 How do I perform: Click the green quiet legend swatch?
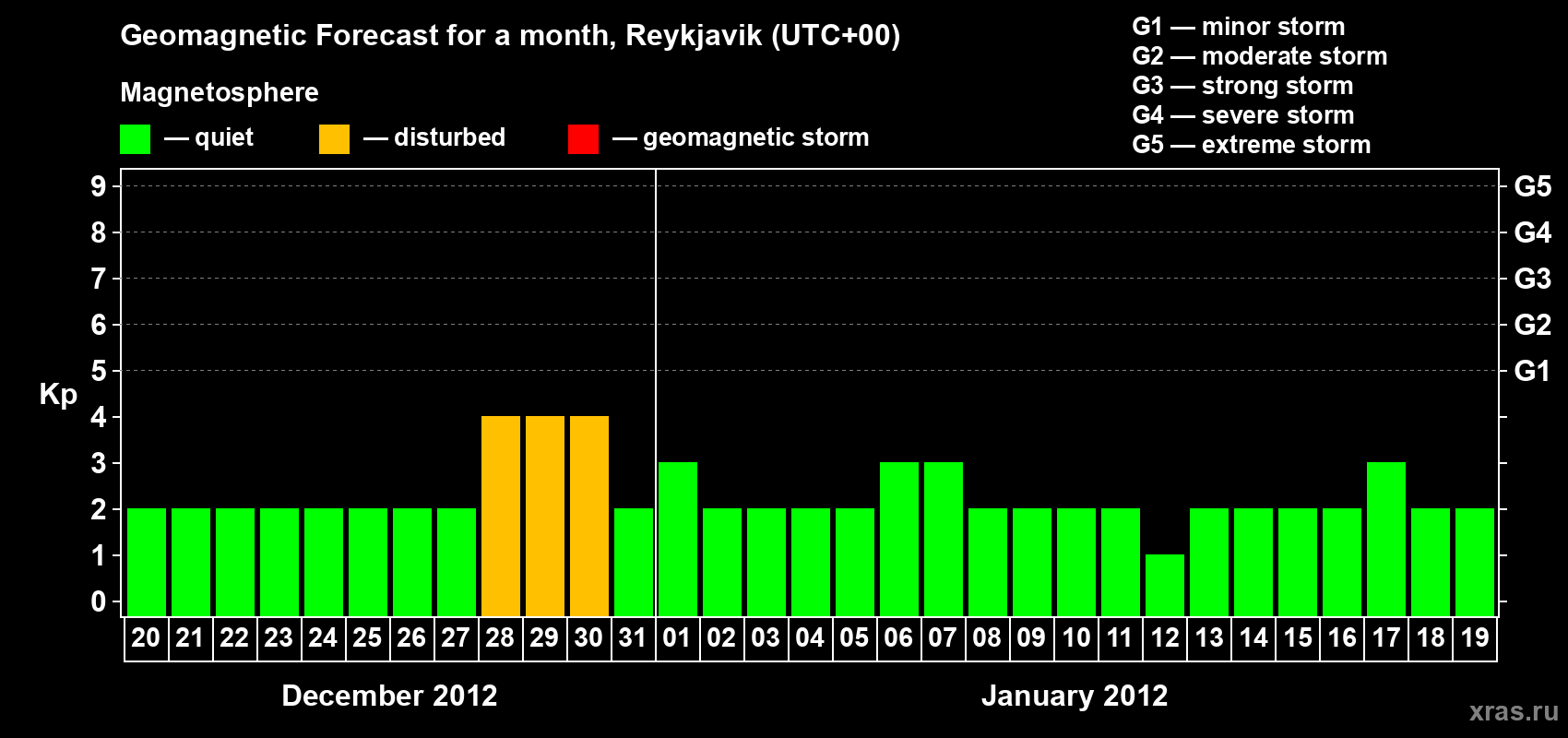point(135,139)
